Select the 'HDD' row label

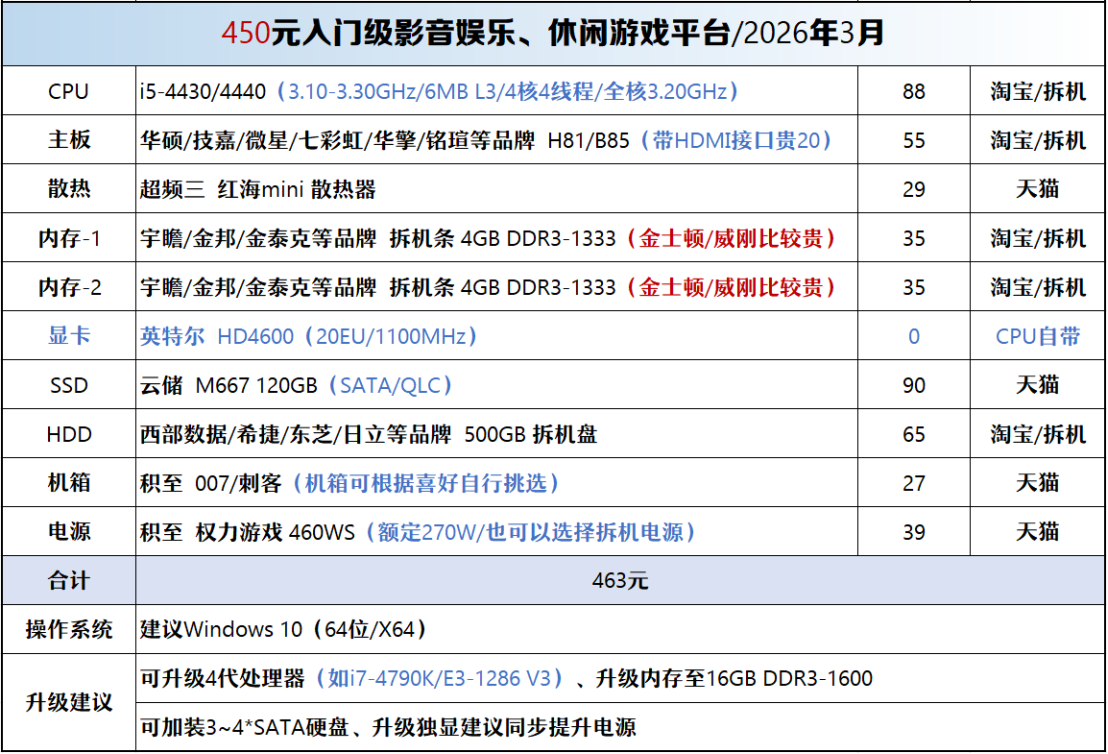[x=69, y=434]
